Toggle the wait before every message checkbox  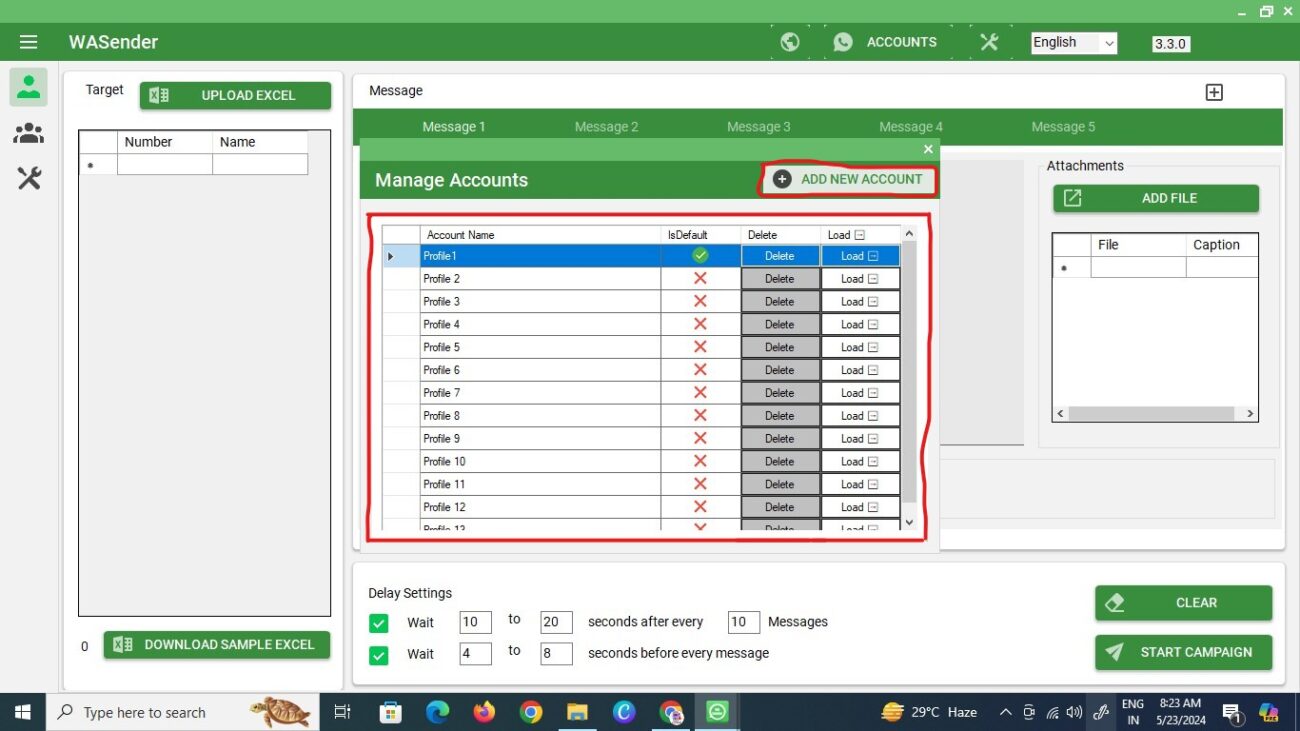378,656
